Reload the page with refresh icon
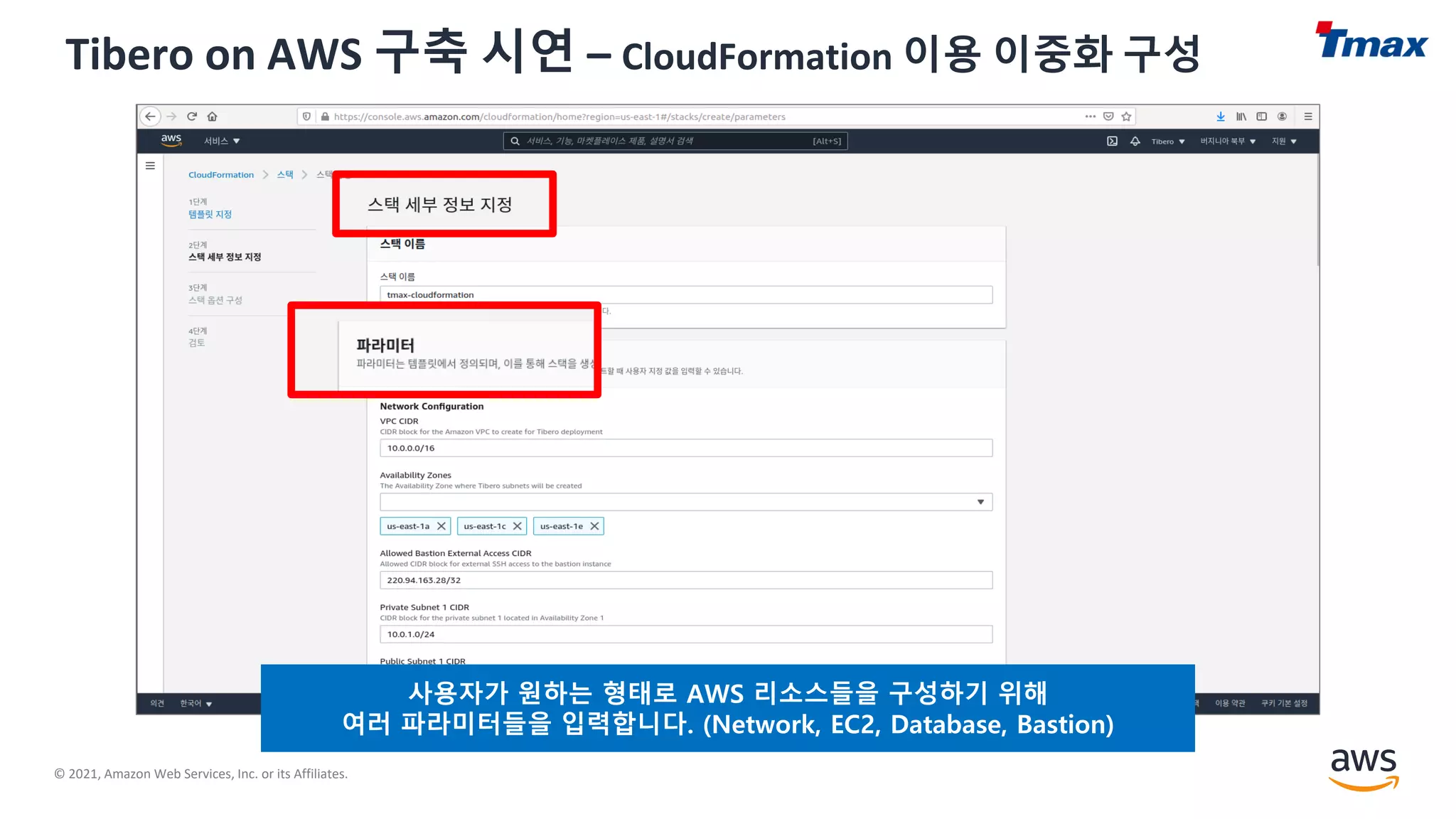The width and height of the screenshot is (1456, 819). click(192, 117)
